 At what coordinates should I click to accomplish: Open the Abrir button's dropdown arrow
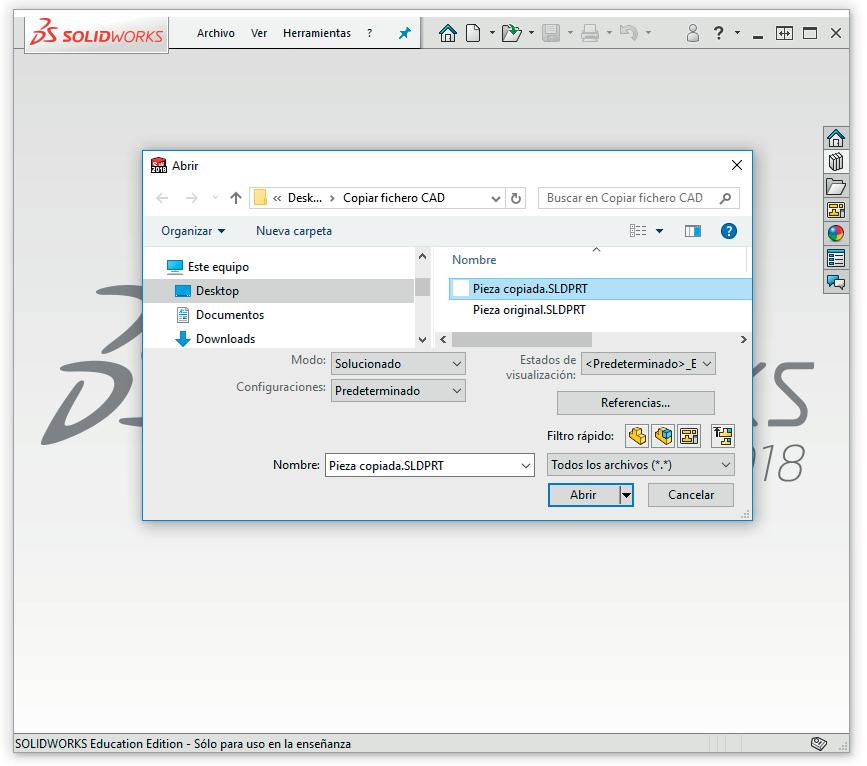tap(626, 495)
